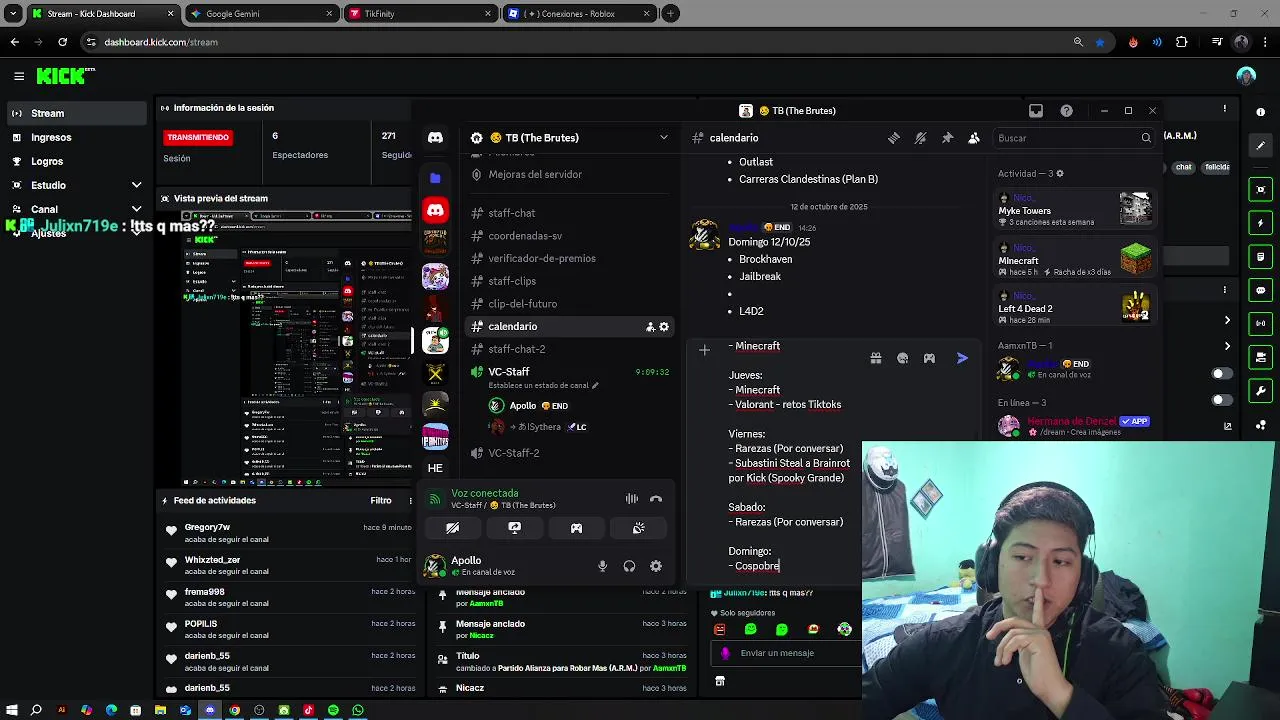Viewport: 1280px width, 720px height.
Task: Switch to Google Gemini browser tab
Action: [x=264, y=14]
